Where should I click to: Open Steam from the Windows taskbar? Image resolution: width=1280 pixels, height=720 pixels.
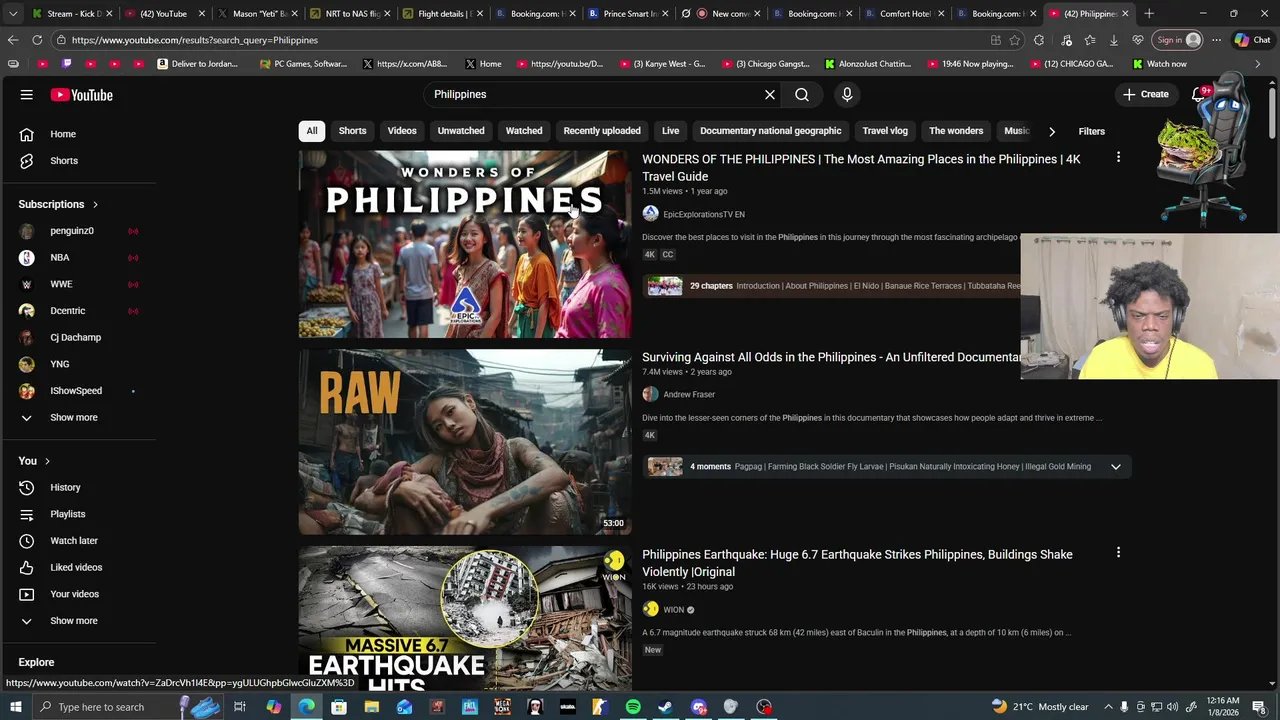click(665, 707)
